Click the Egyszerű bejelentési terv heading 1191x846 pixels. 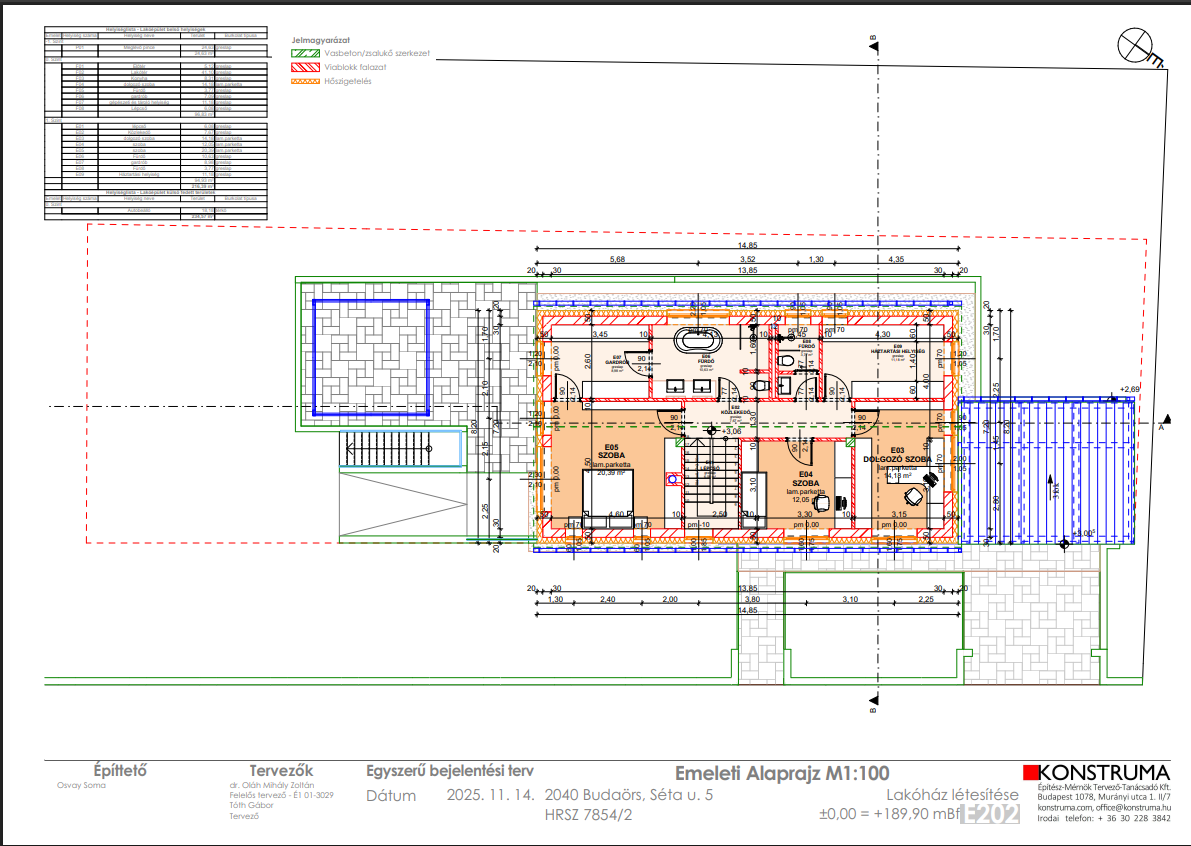pos(449,771)
